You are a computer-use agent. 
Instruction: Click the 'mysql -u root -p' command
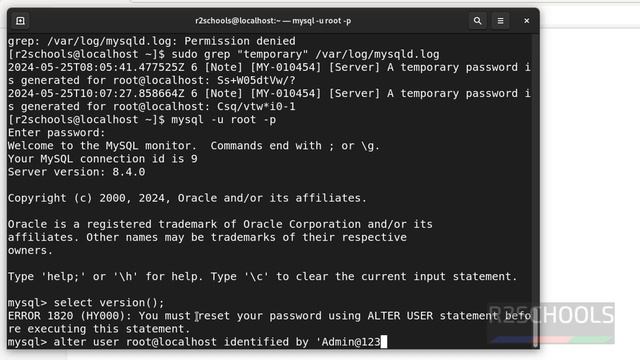[x=224, y=120]
